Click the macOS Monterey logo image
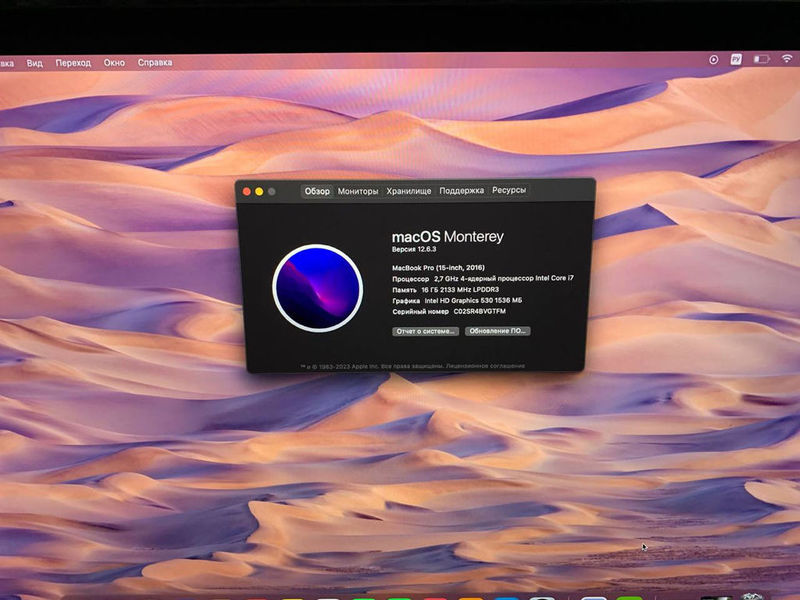Viewport: 800px width, 600px height. (x=317, y=288)
